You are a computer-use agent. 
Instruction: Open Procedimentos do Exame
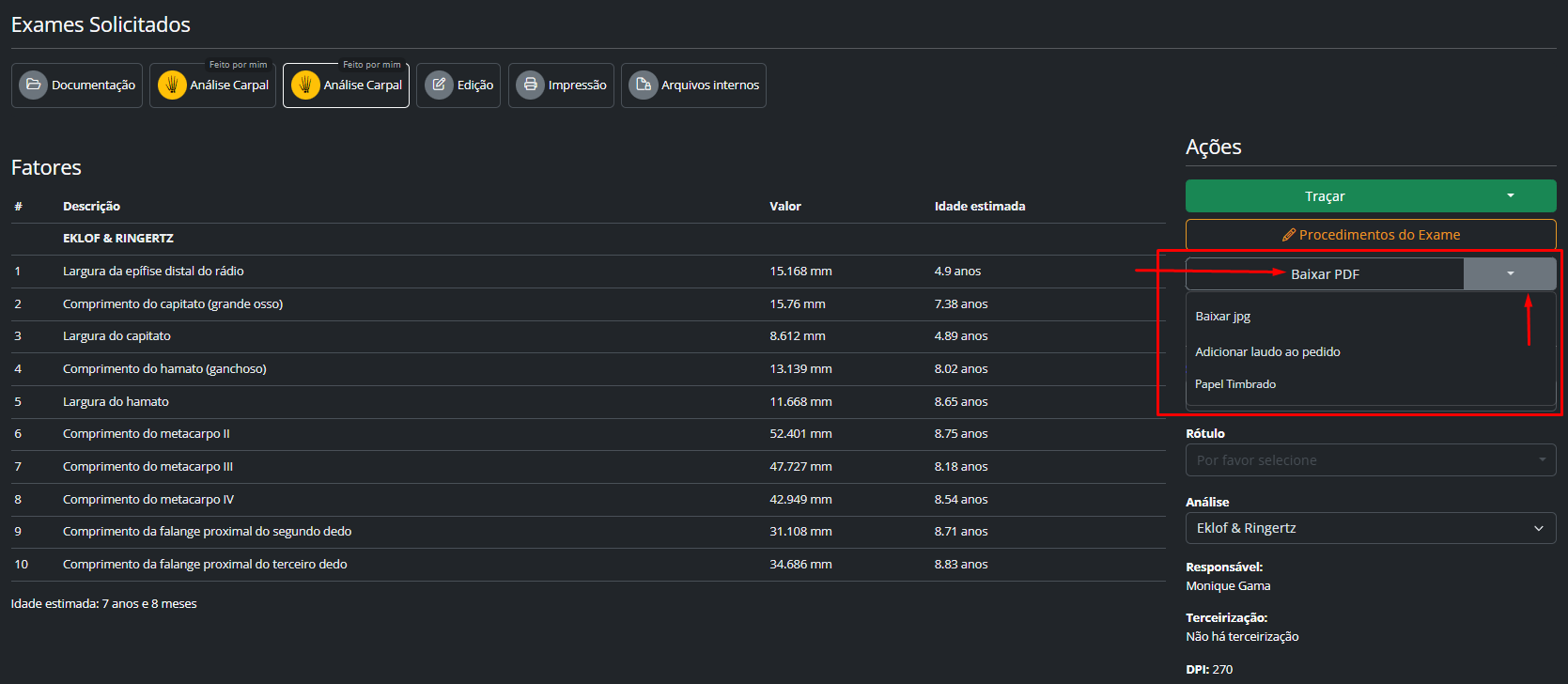tap(1371, 235)
